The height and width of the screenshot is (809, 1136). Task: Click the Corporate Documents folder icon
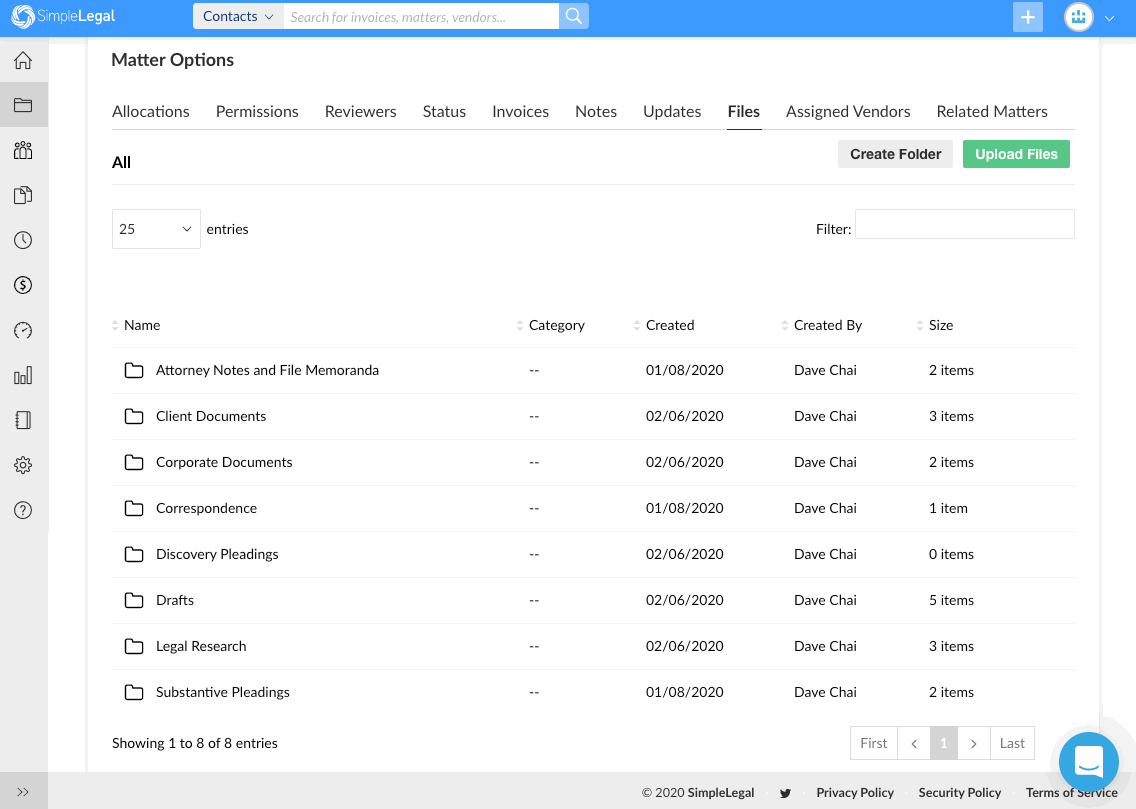coord(134,462)
